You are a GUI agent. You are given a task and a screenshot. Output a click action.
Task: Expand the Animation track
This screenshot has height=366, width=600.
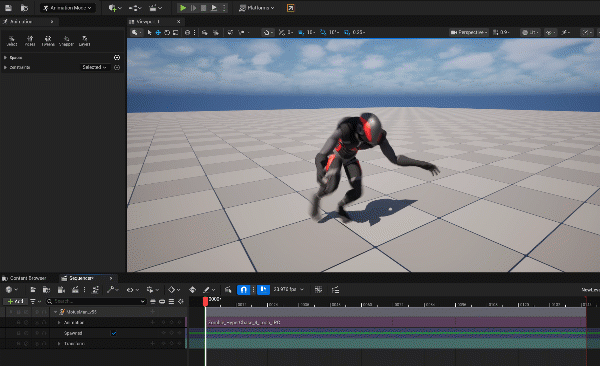point(59,323)
